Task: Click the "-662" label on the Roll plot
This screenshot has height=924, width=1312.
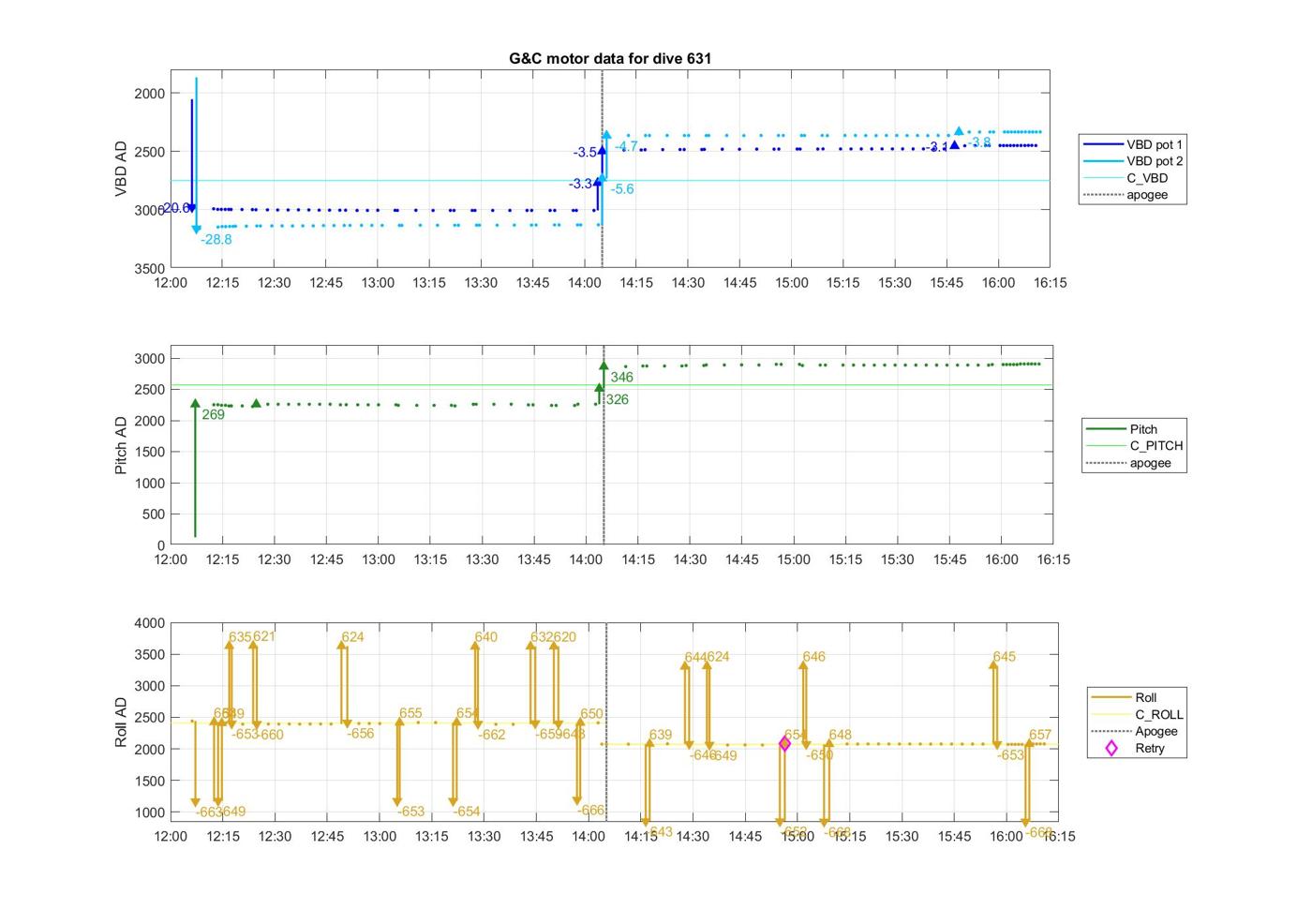Action: click(x=491, y=735)
